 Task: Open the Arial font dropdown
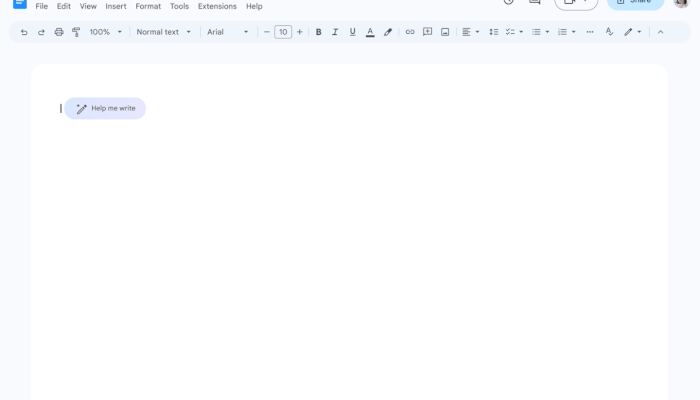[227, 32]
